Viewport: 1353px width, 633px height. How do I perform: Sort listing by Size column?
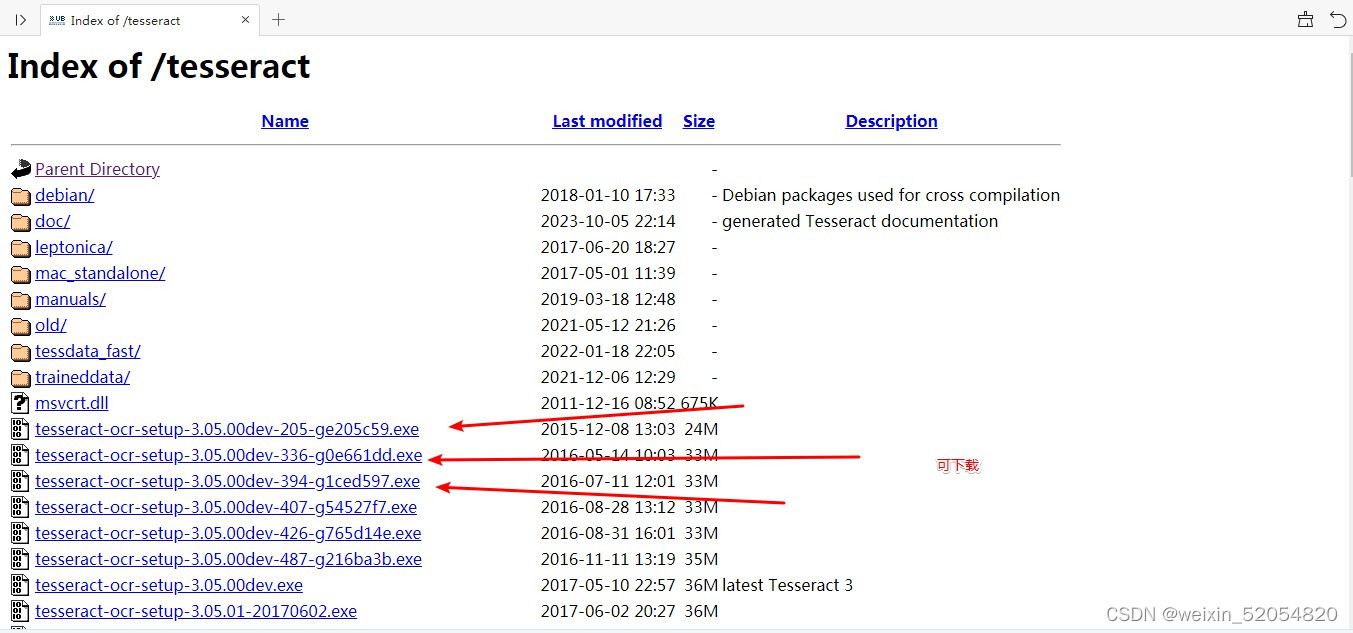[699, 121]
